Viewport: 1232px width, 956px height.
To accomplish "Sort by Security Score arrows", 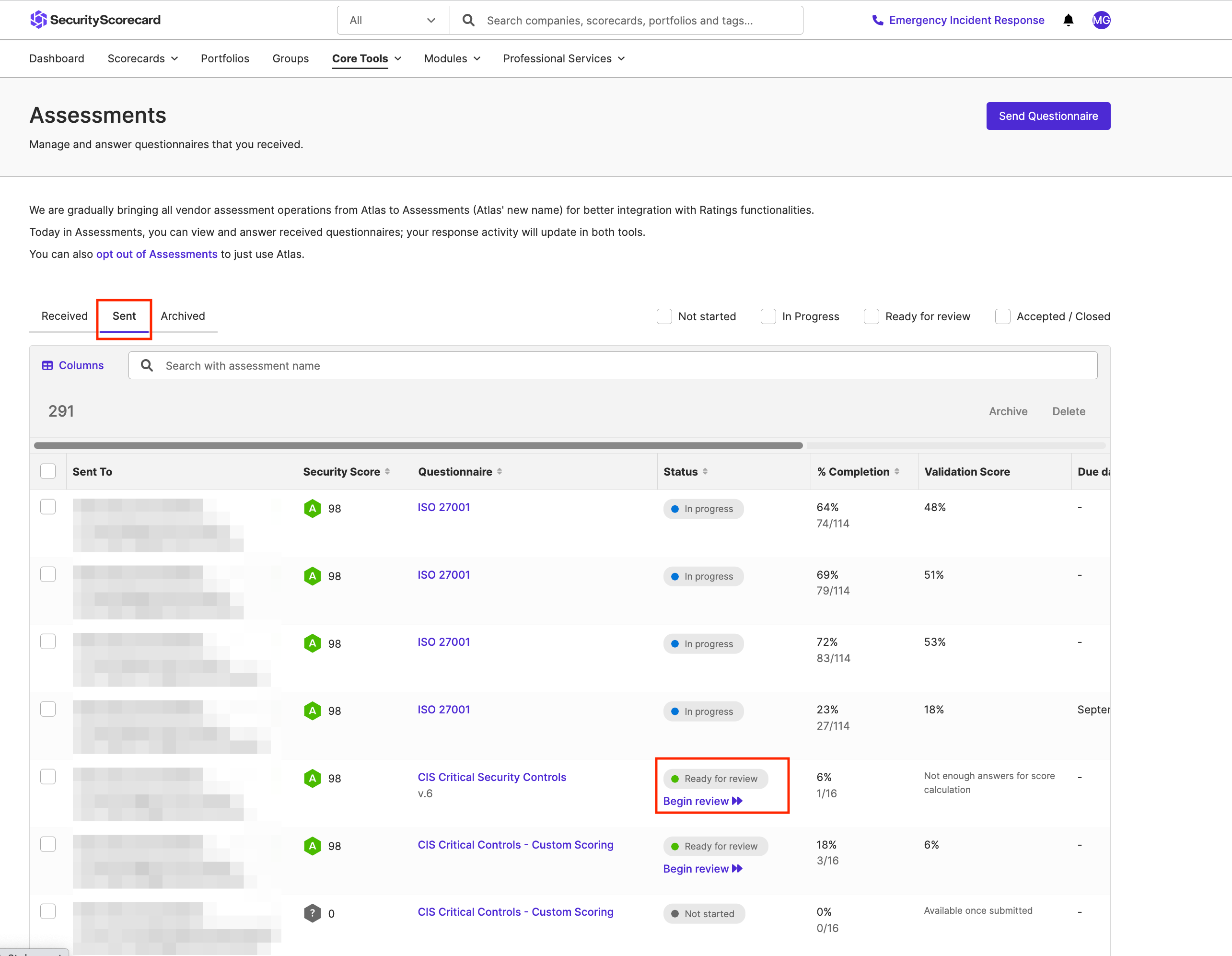I will (x=387, y=471).
